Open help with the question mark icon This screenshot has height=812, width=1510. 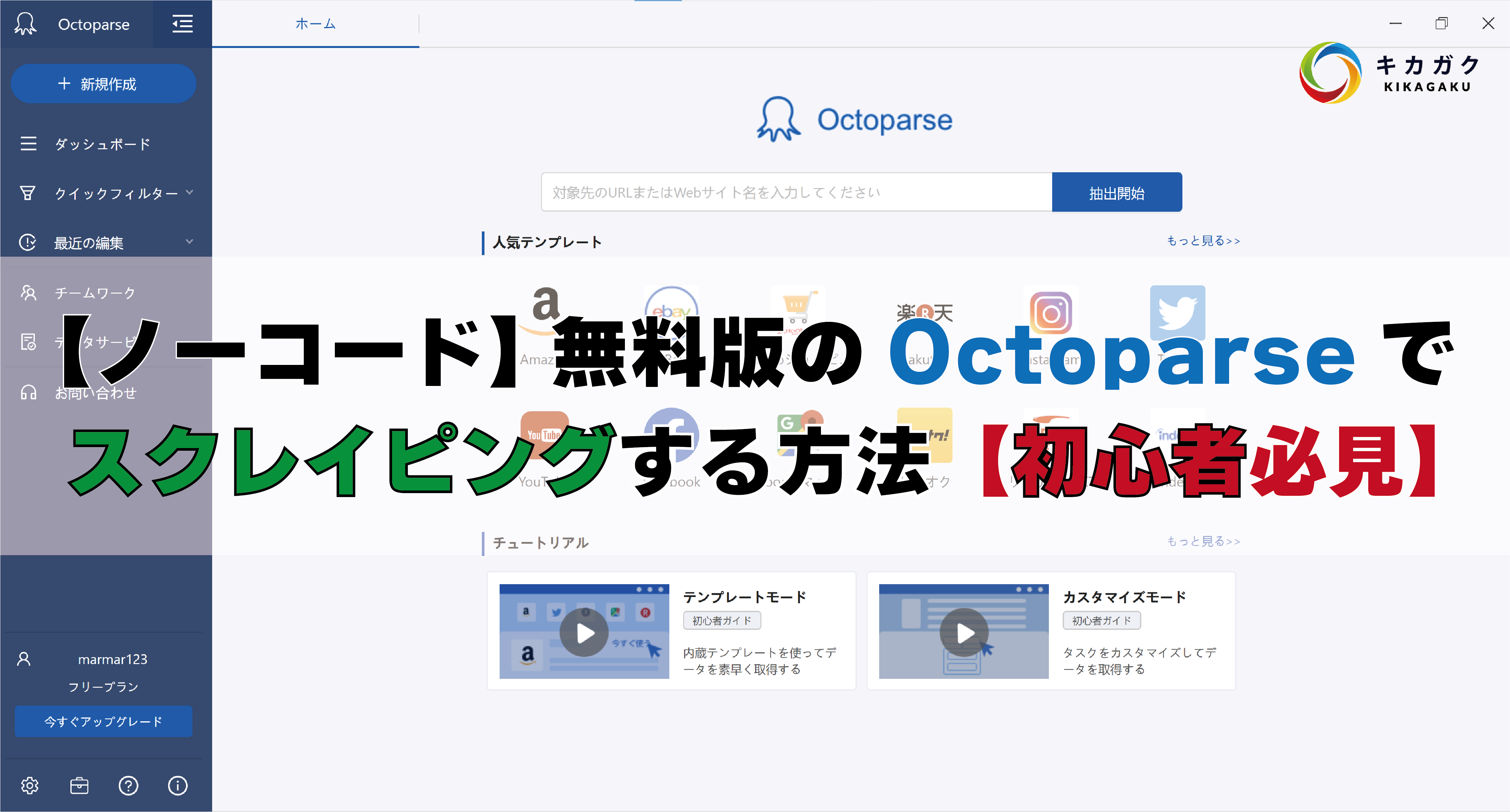(x=128, y=786)
